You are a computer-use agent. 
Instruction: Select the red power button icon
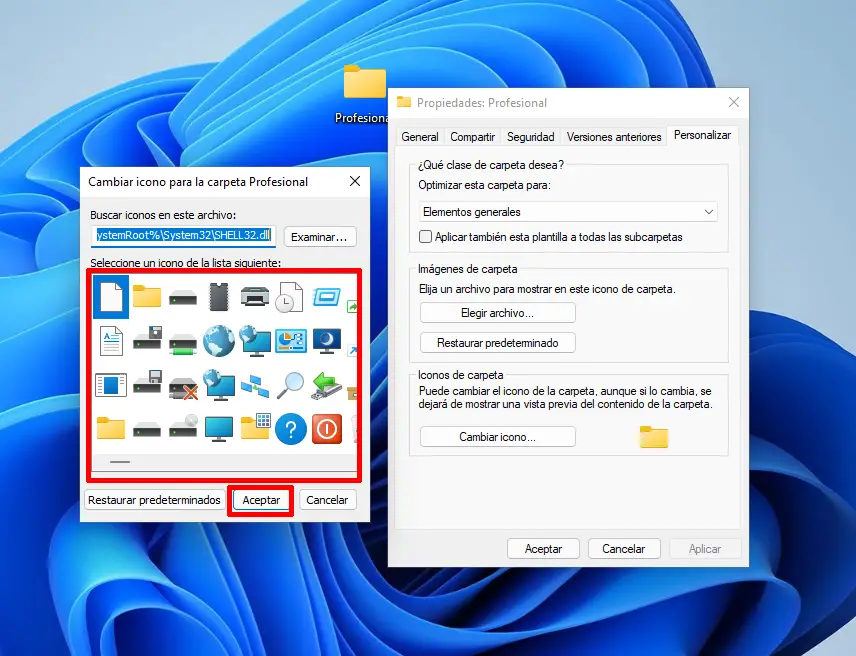point(327,428)
